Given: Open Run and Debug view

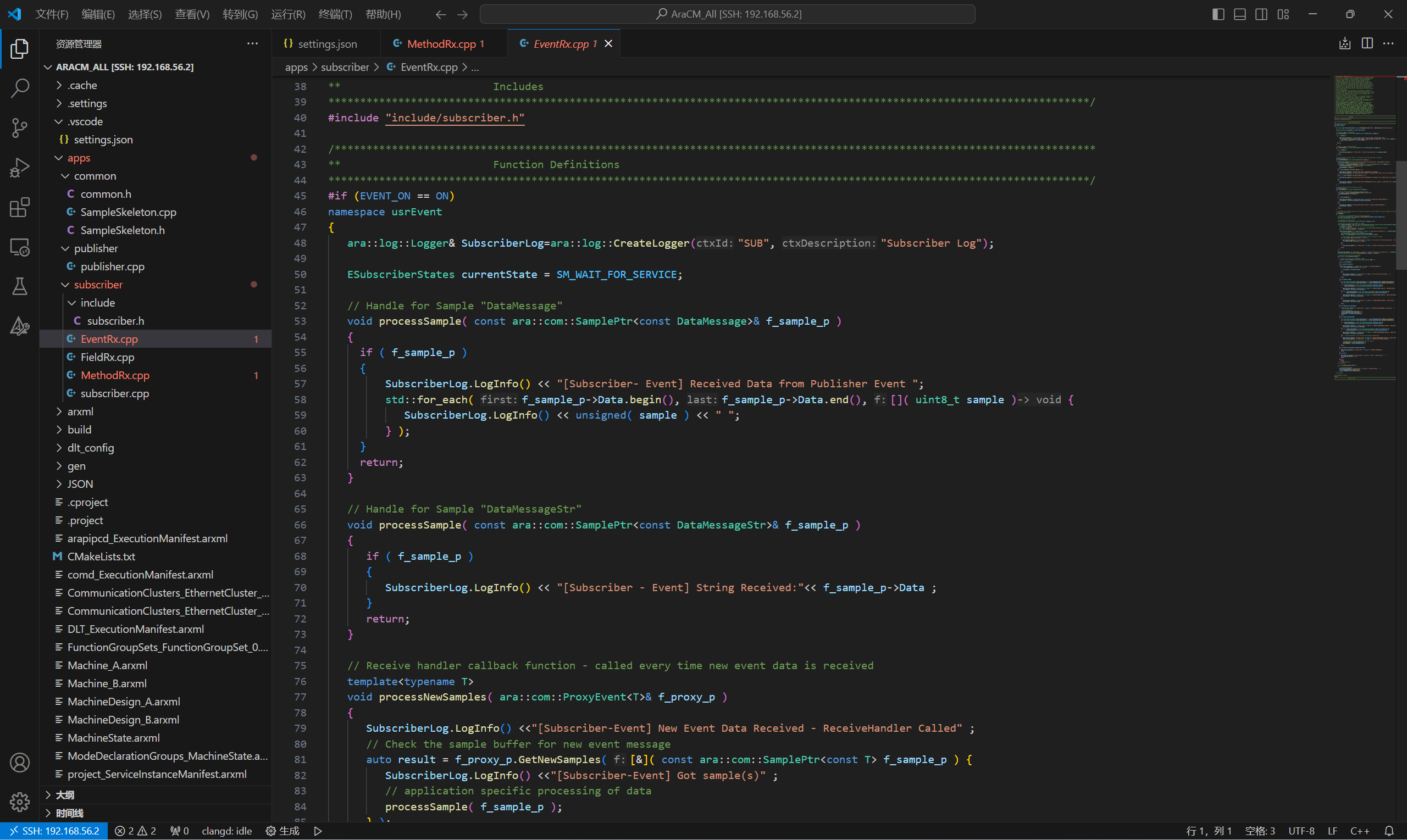Looking at the screenshot, I should click(20, 168).
